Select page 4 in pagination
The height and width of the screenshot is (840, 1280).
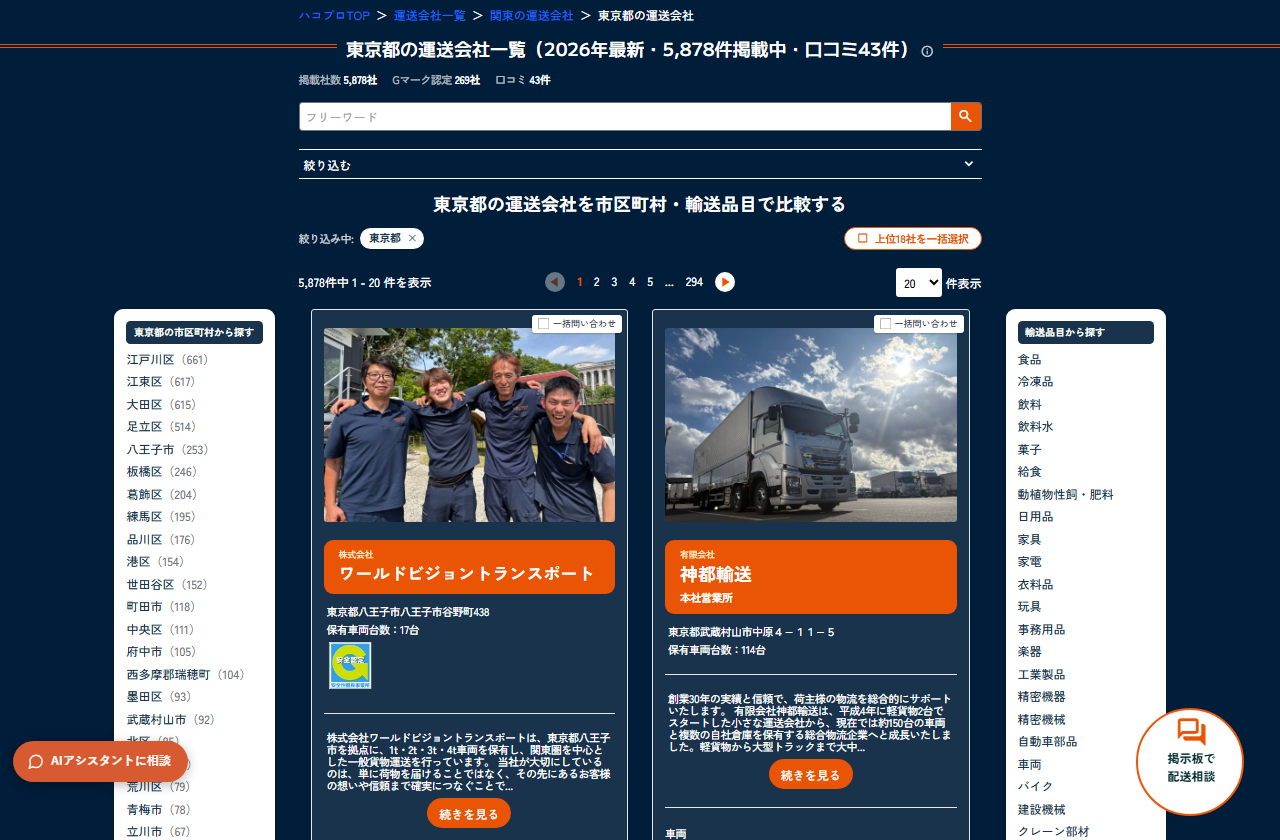632,282
